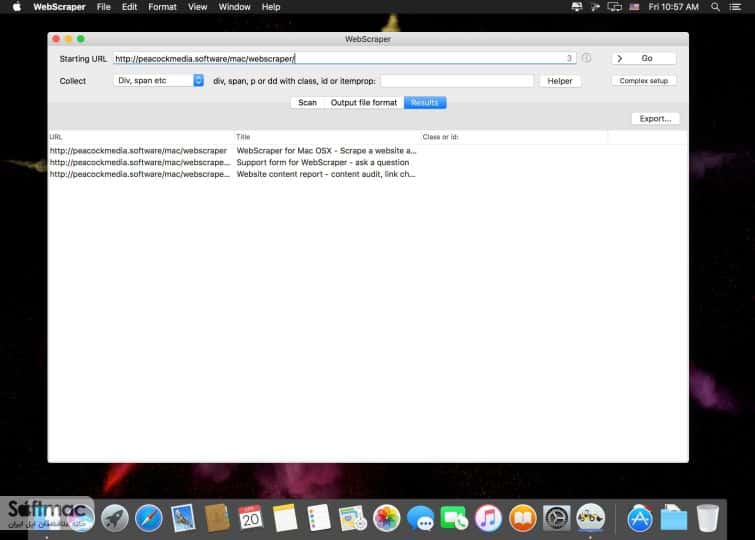Click the clock showing Fri 10:57 AM
The image size is (755, 540).
coord(673,7)
